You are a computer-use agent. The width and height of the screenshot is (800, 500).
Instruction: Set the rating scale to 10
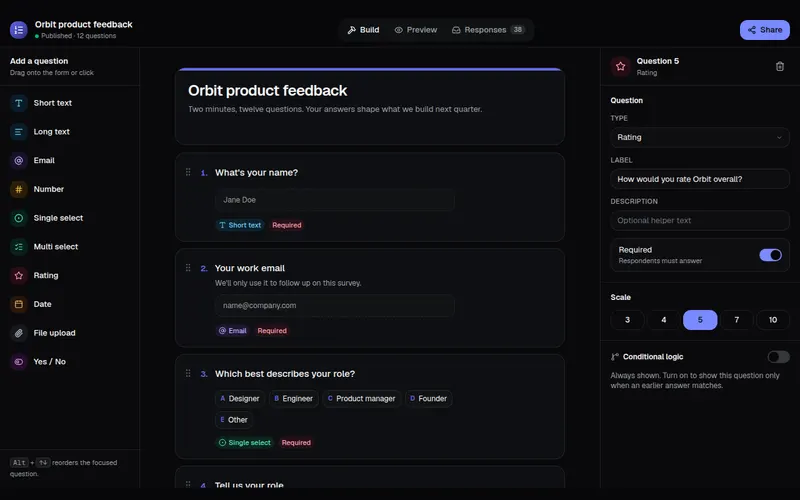click(x=772, y=320)
